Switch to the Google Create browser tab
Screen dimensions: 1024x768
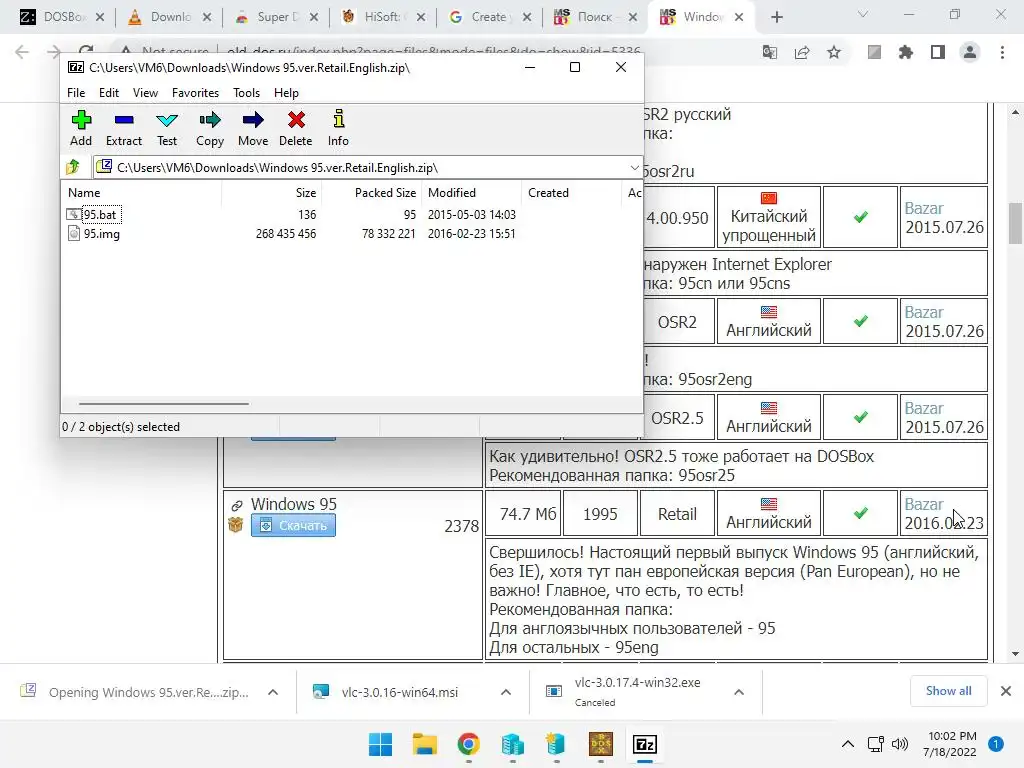pyautogui.click(x=490, y=17)
